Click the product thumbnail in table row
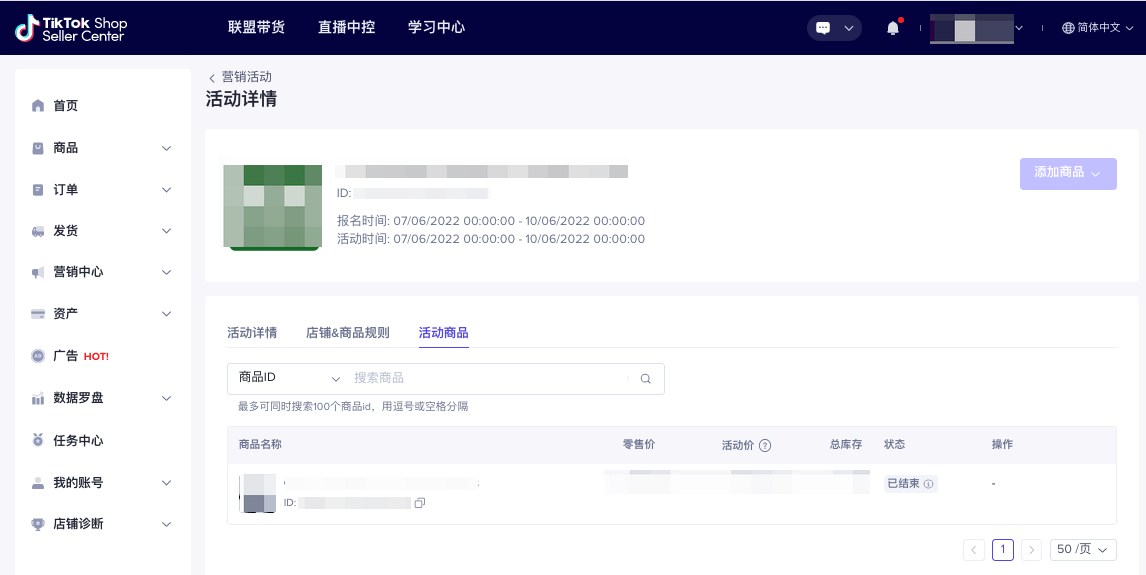 pyautogui.click(x=259, y=493)
